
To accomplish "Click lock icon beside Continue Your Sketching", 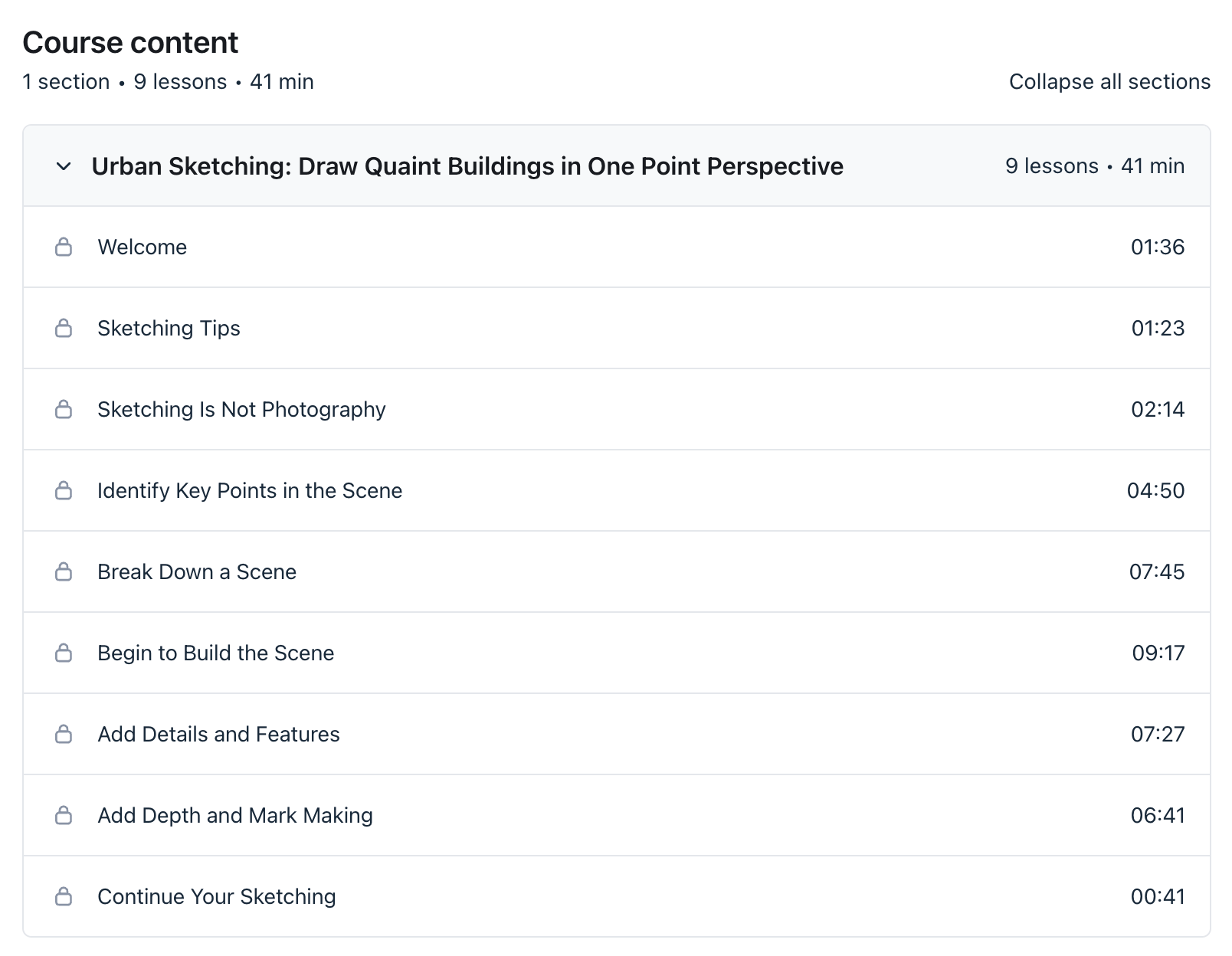I will tap(64, 896).
